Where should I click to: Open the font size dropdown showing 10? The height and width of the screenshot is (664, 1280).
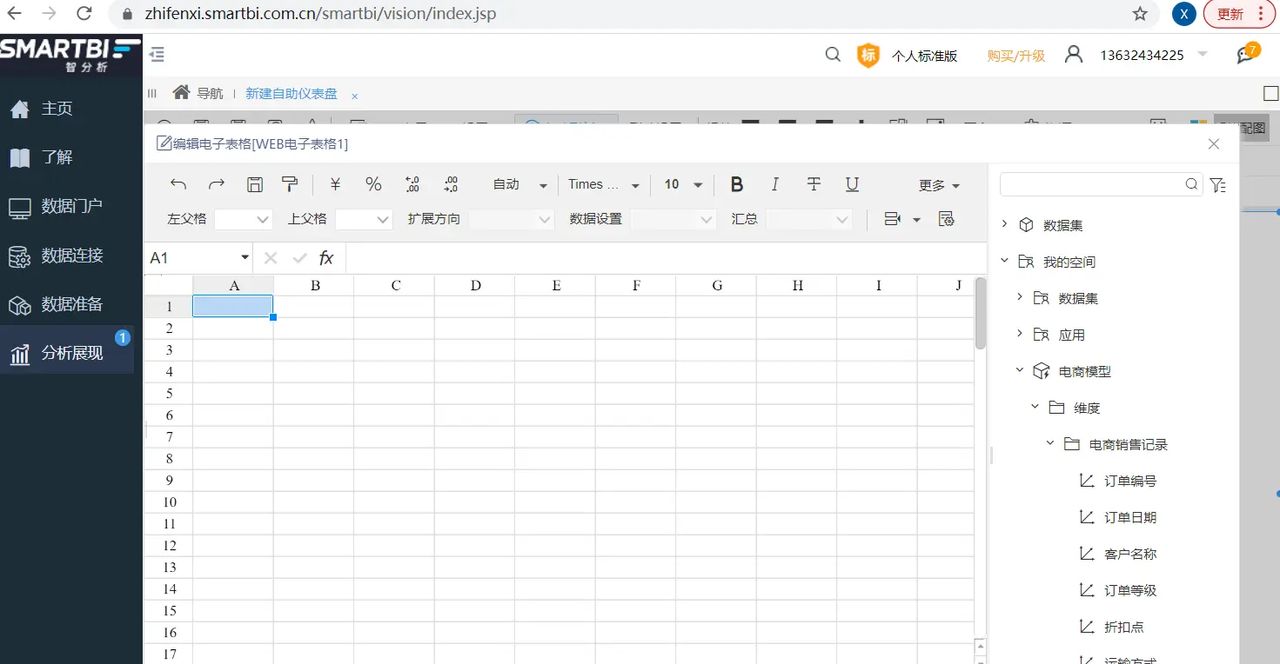680,184
